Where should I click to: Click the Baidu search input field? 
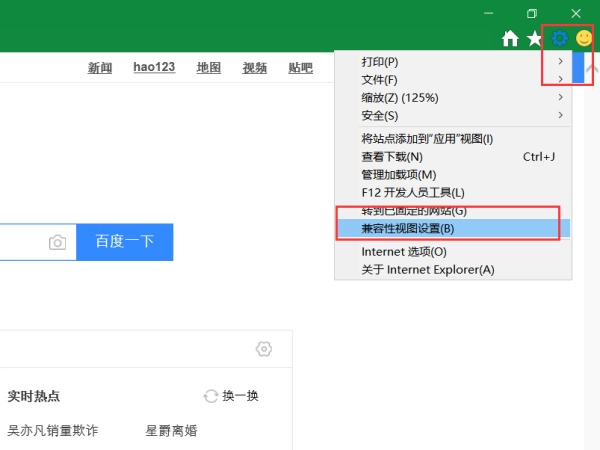[20, 242]
